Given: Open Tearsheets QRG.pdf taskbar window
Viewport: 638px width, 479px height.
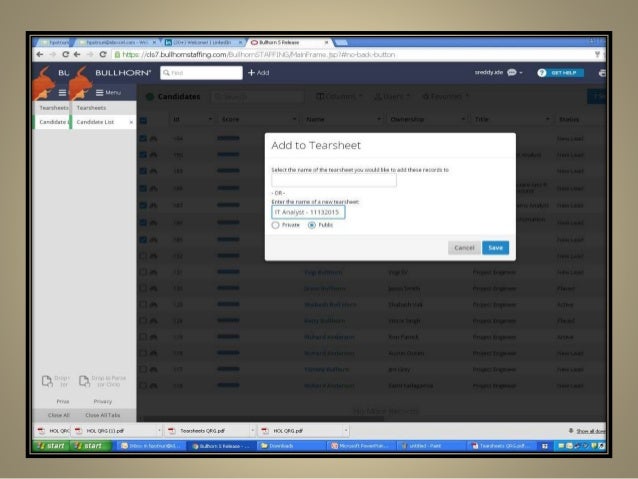Looking at the screenshot, I should 501,446.
